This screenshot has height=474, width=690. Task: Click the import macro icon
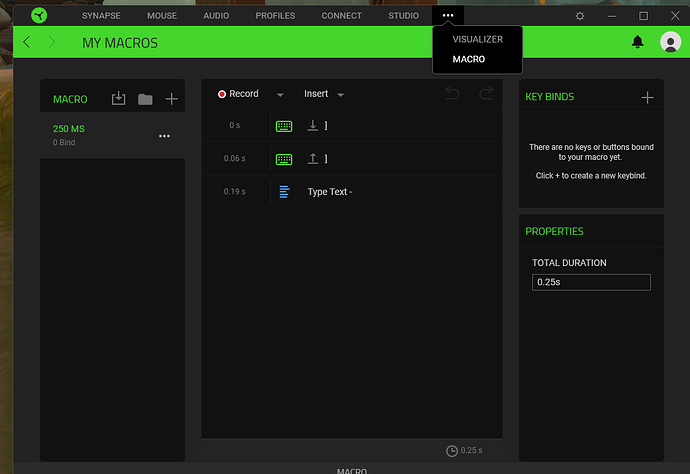[118, 98]
